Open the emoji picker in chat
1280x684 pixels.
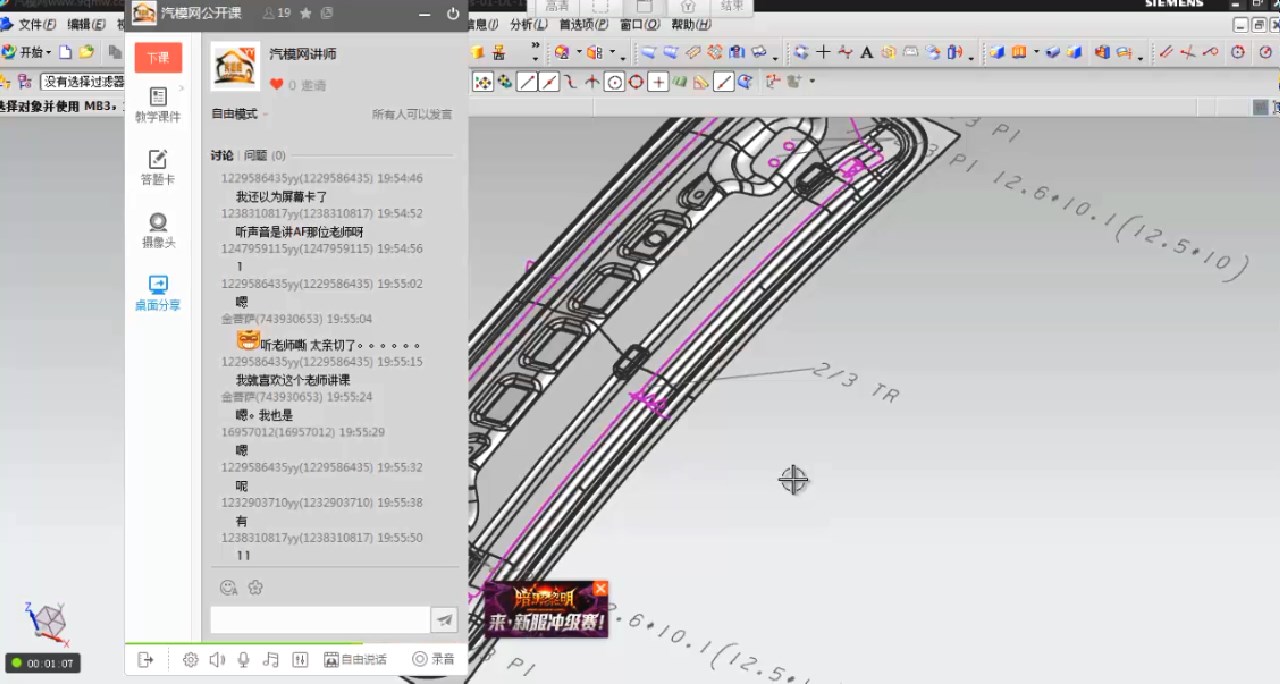click(x=228, y=588)
